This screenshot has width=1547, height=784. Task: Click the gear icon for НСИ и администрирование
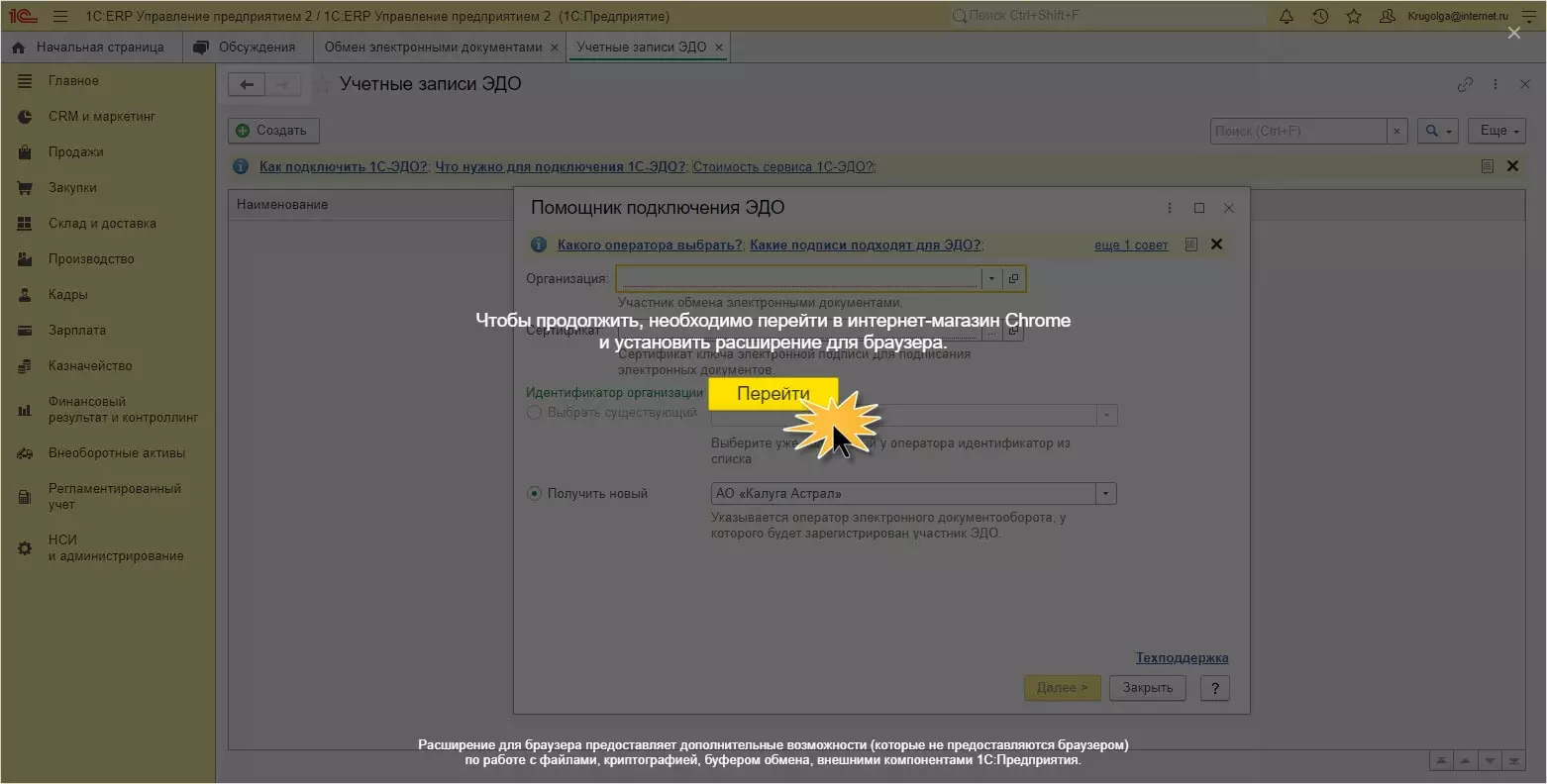point(25,548)
